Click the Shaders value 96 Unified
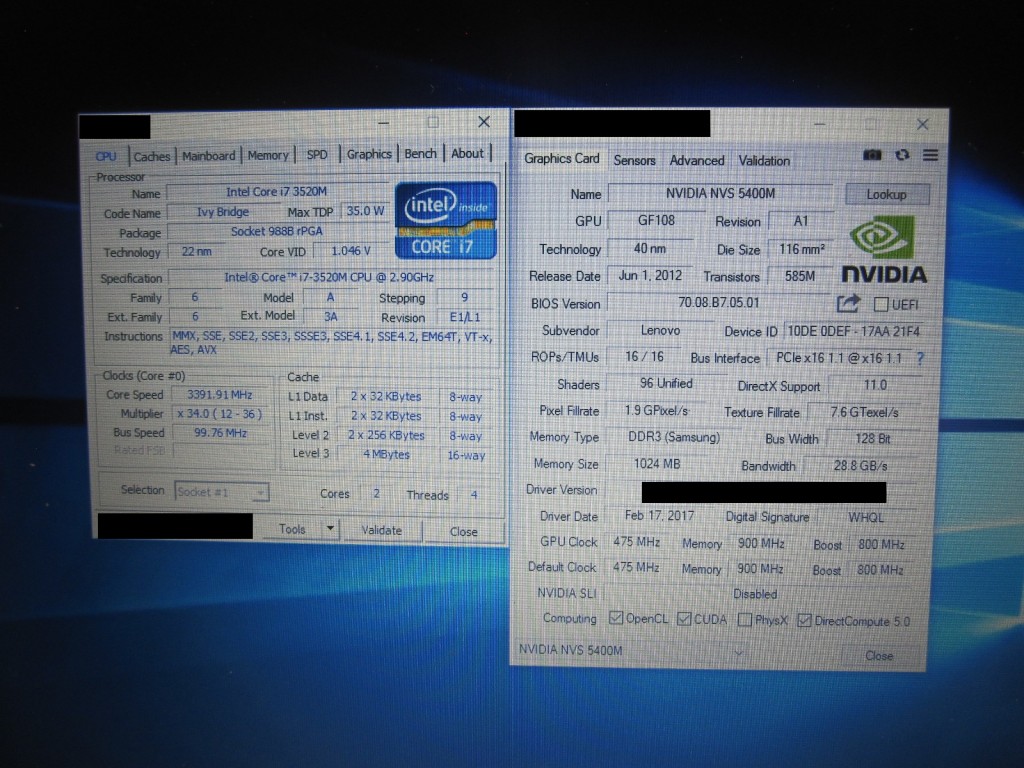1024x768 pixels. point(666,384)
